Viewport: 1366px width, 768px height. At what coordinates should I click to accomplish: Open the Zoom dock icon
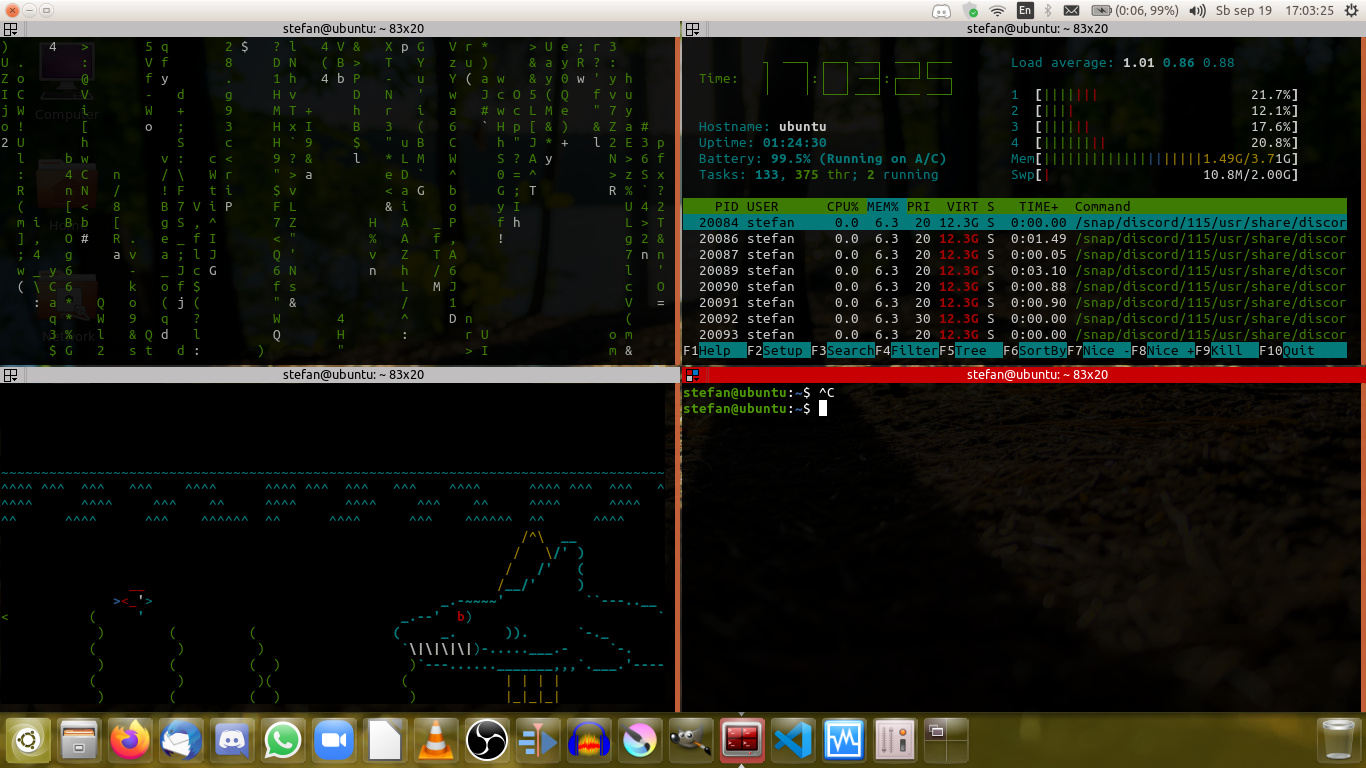[x=334, y=741]
